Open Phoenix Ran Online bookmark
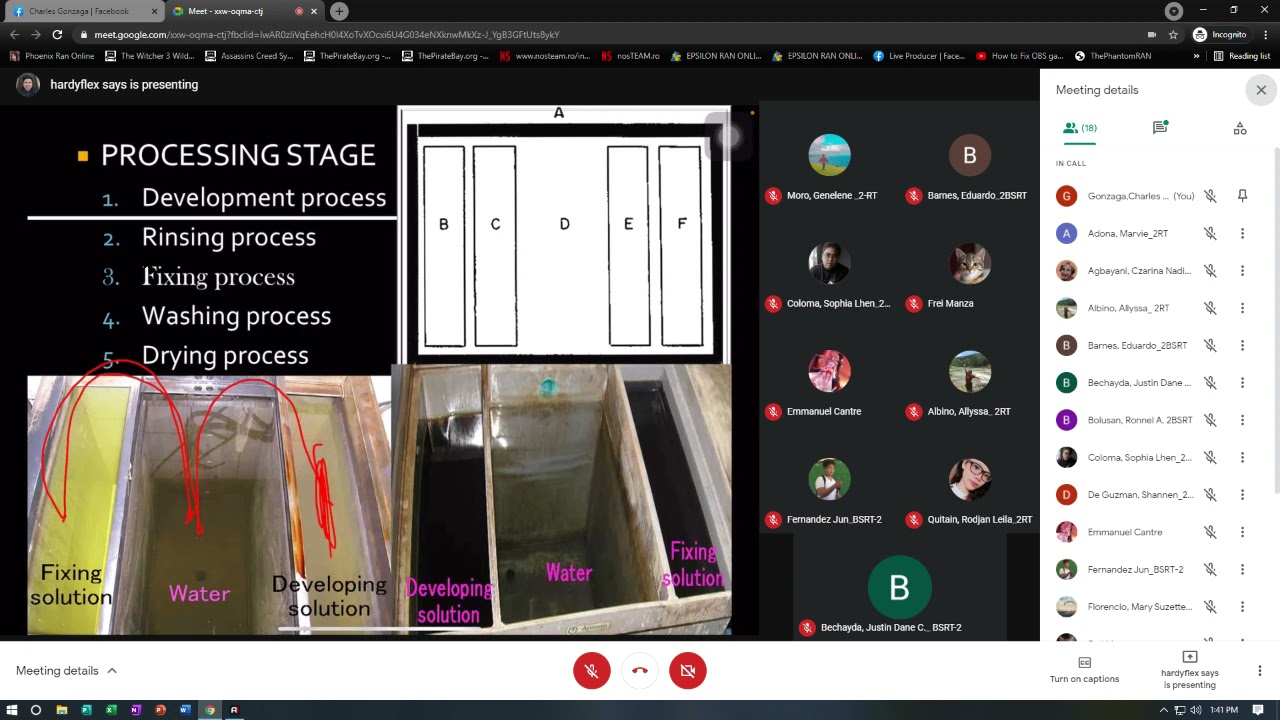 pos(52,56)
